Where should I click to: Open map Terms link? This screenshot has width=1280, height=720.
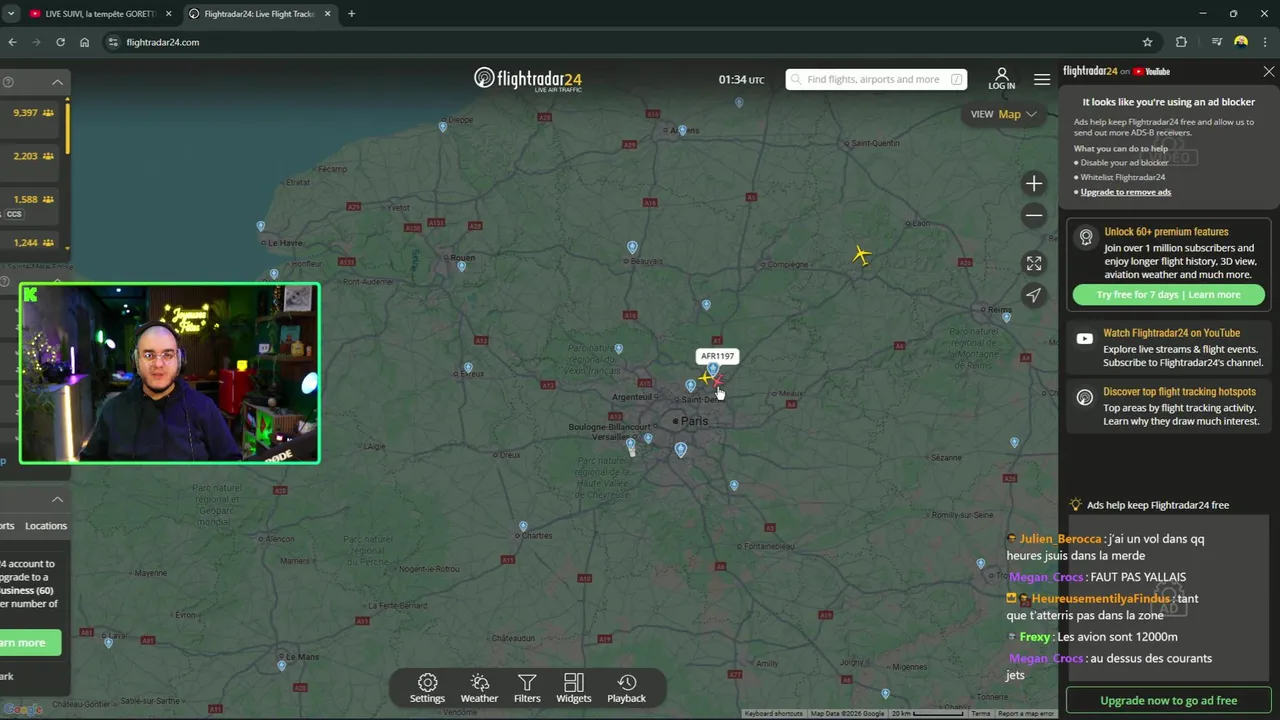click(x=981, y=714)
